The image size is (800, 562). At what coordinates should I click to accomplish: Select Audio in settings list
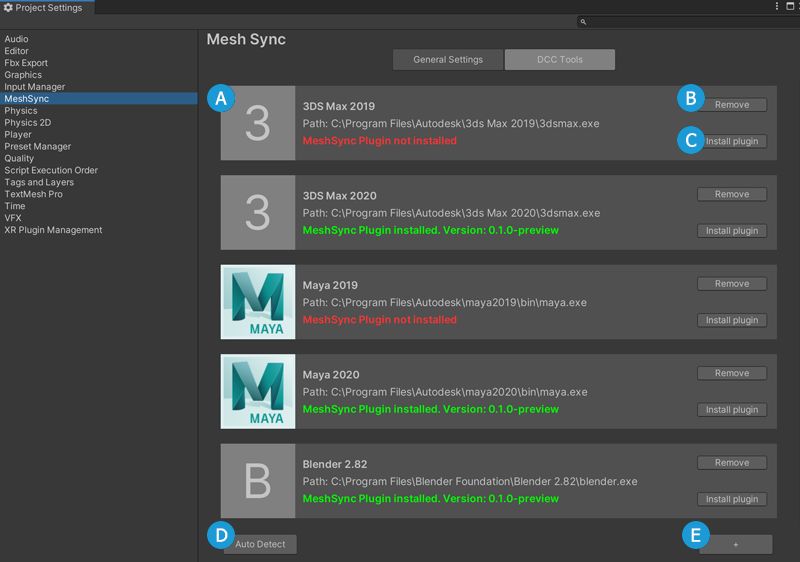pyautogui.click(x=98, y=39)
